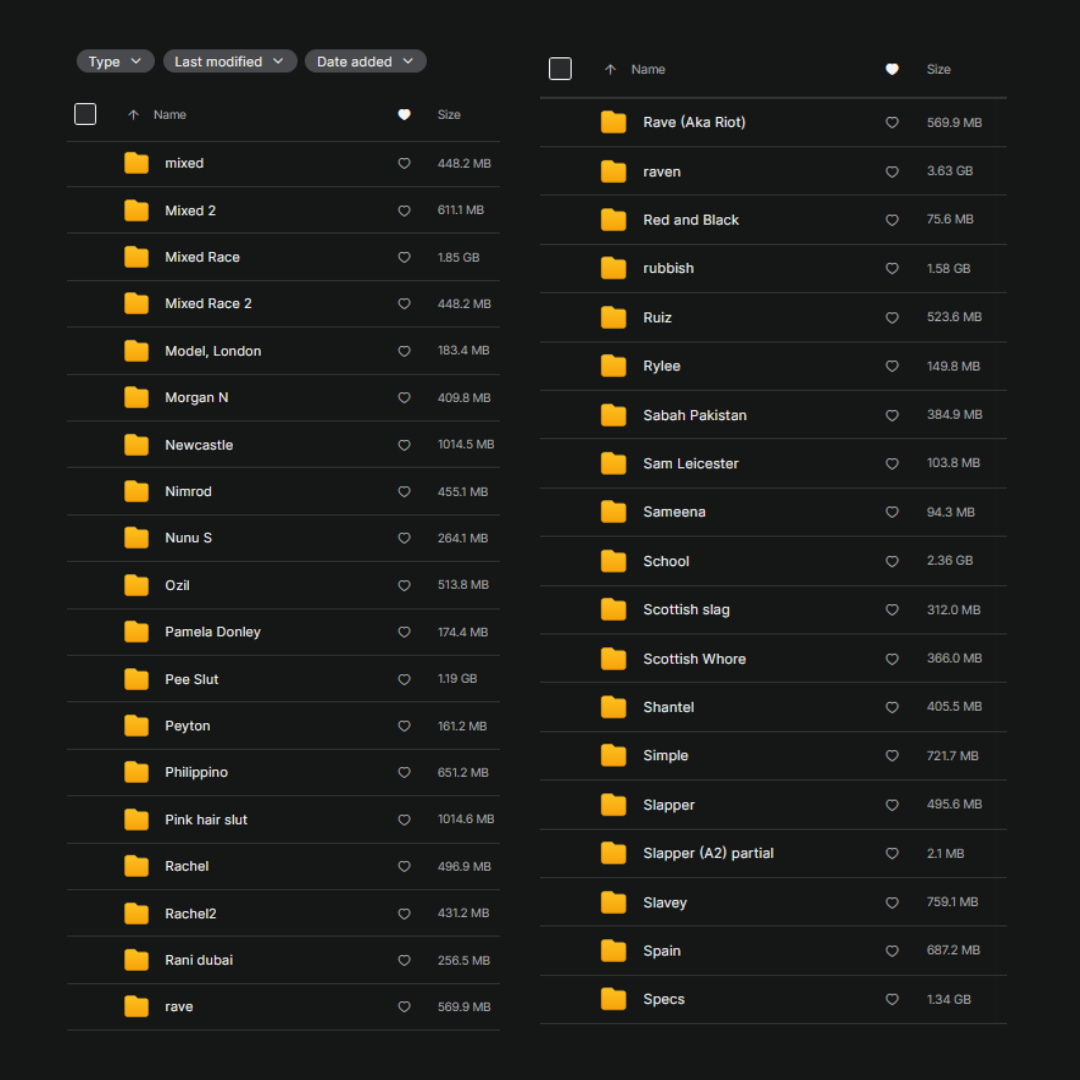Click the favorites heart header in left panel

point(404,115)
